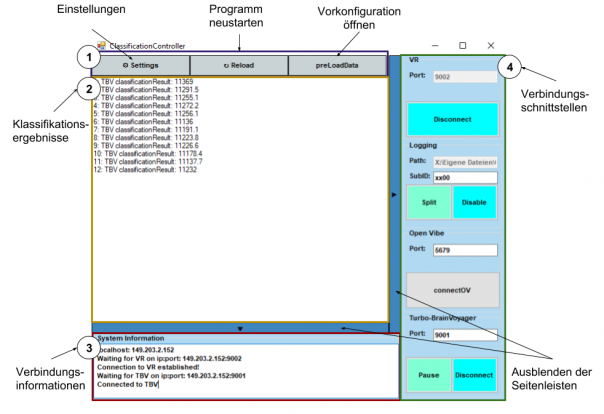Select result line 12: 11232
The image size is (604, 414).
click(x=145, y=169)
